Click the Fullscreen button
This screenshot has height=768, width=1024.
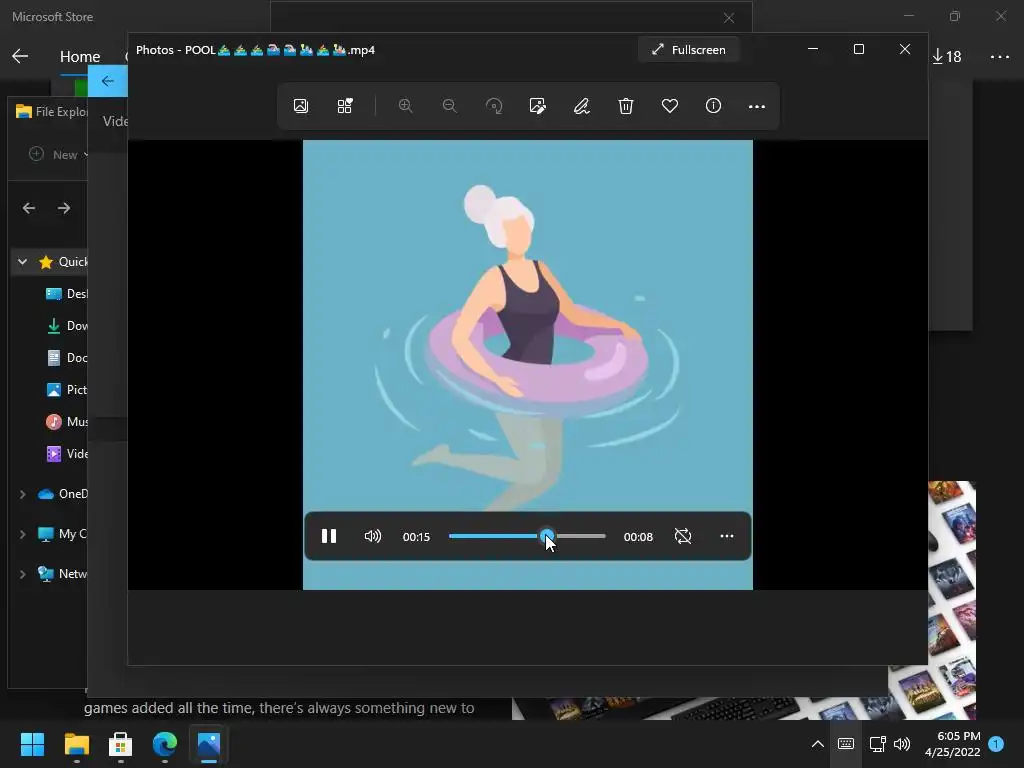[689, 50]
